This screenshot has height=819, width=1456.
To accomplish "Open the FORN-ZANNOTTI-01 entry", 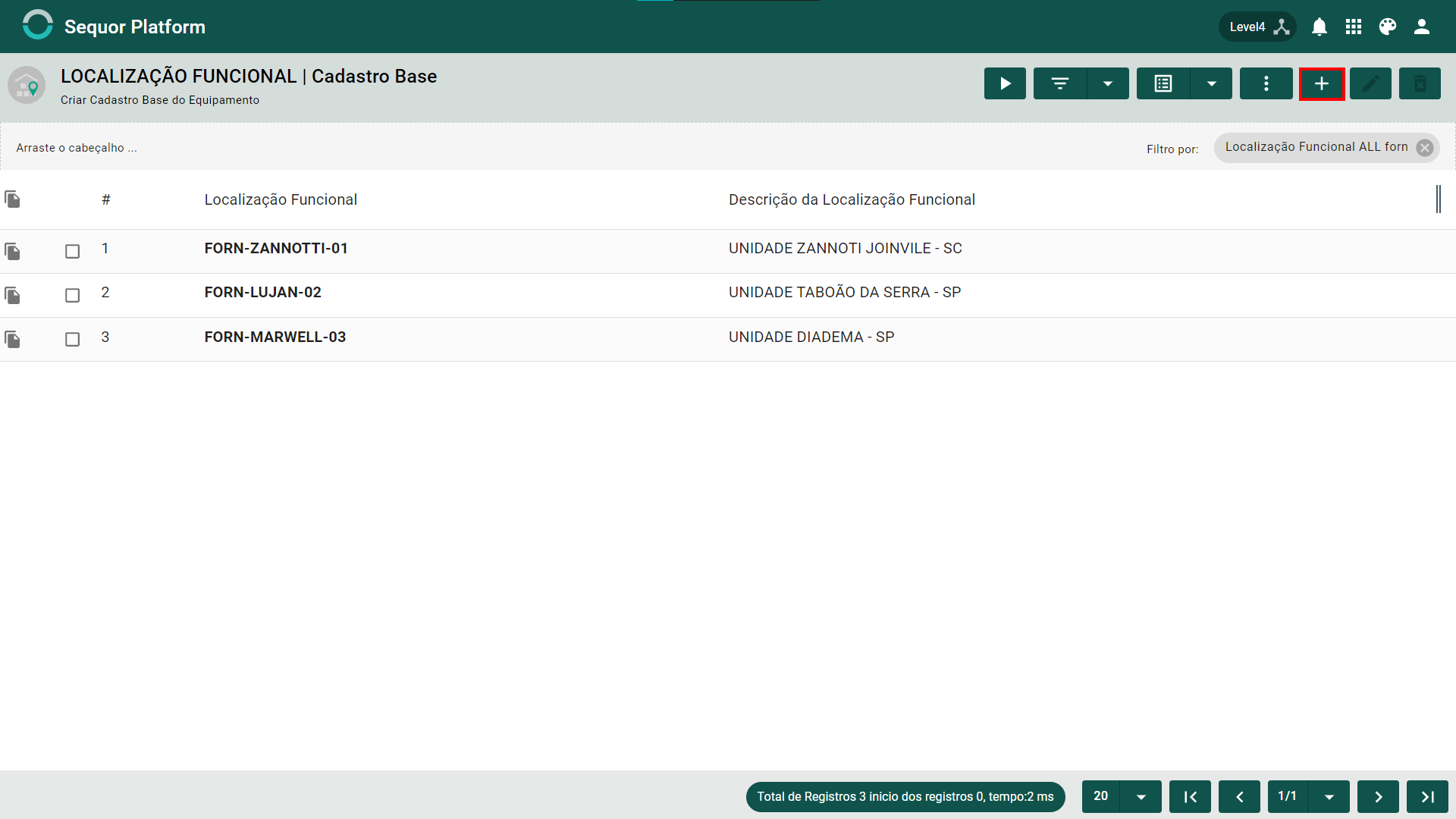I will pyautogui.click(x=276, y=248).
